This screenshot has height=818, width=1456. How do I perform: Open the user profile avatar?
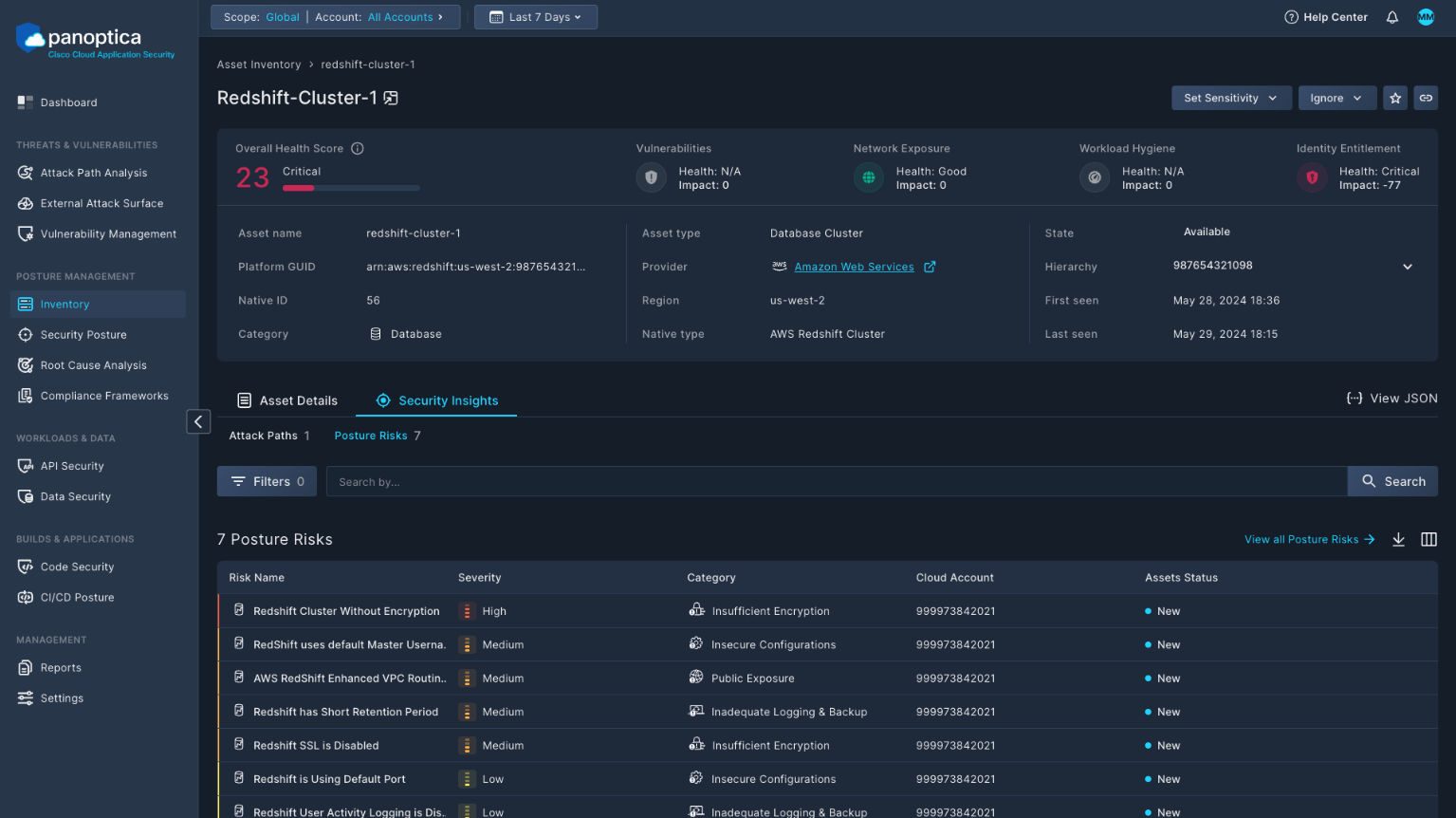click(x=1426, y=17)
